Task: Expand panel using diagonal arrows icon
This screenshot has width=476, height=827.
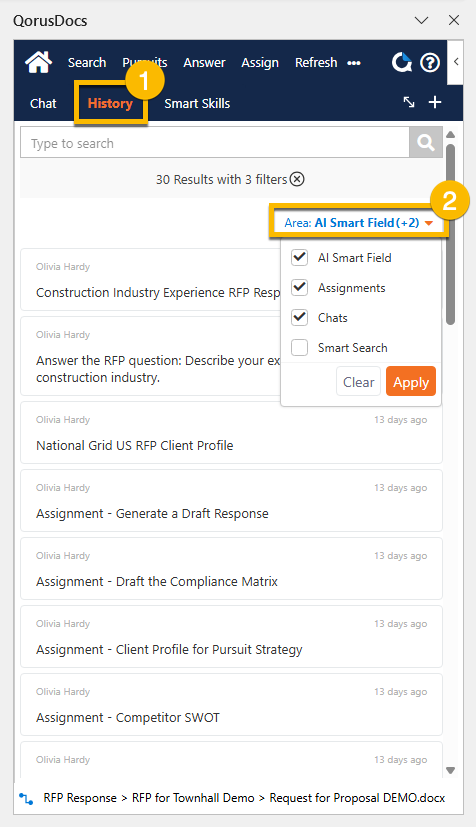Action: [x=409, y=102]
